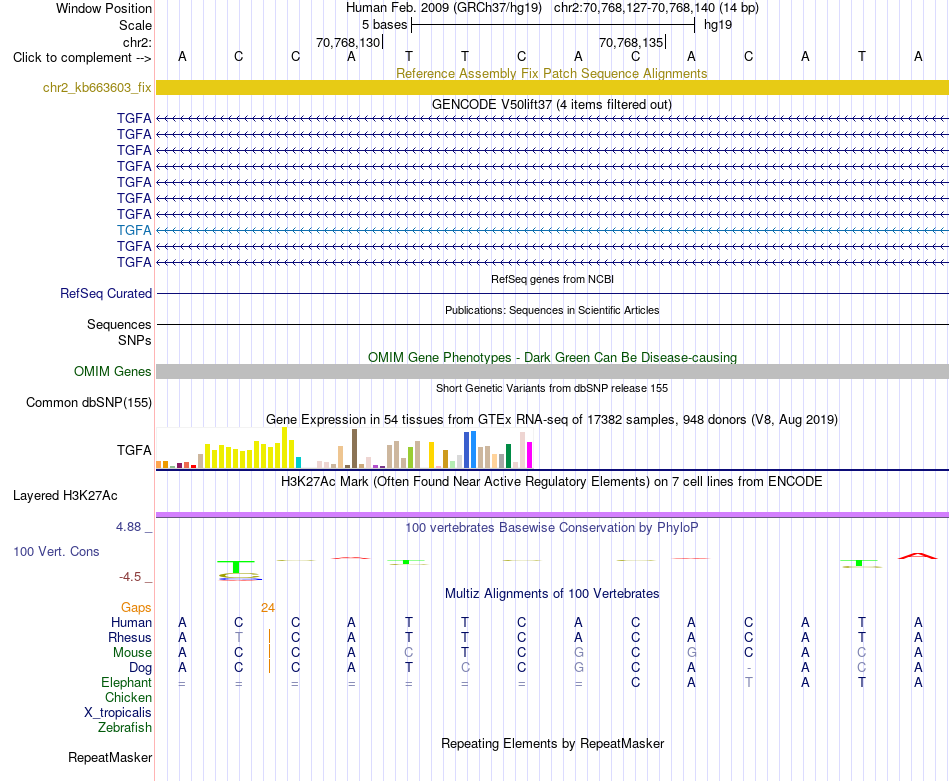This screenshot has width=950, height=781.
Task: Click the Window Position label
Action: pyautogui.click(x=104, y=8)
